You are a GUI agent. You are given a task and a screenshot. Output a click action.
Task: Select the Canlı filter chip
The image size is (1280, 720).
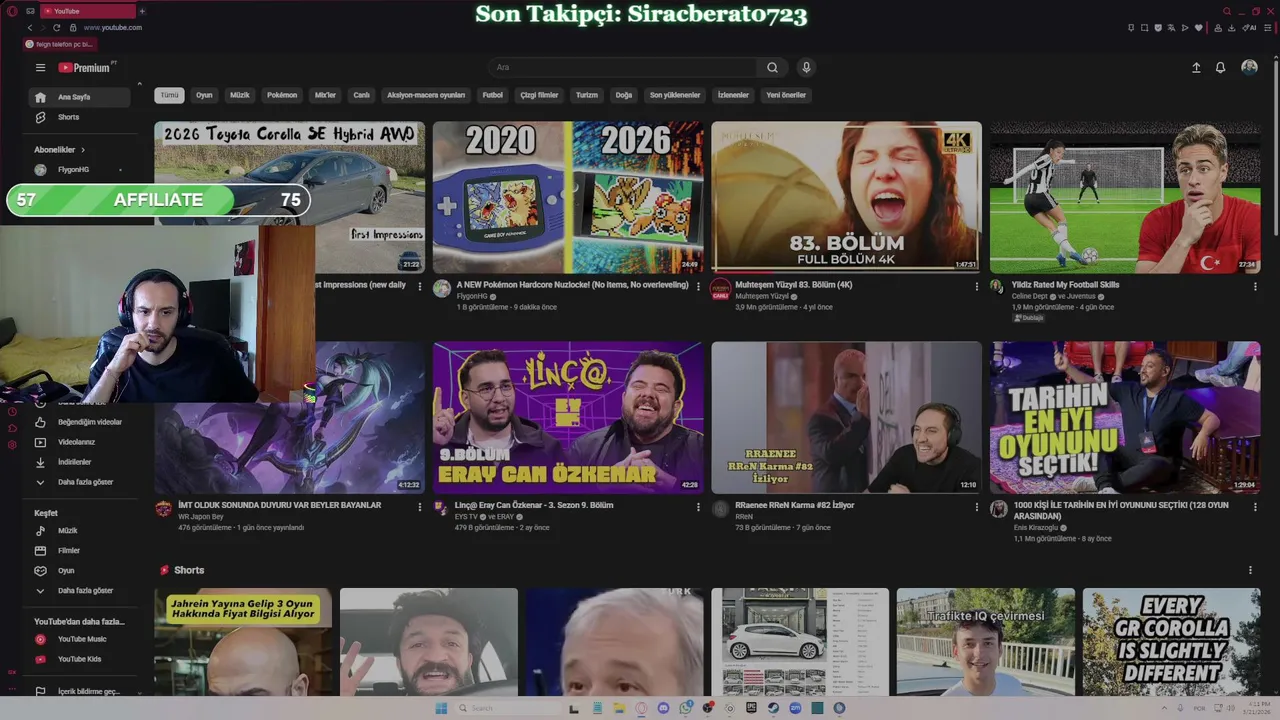[x=362, y=95]
